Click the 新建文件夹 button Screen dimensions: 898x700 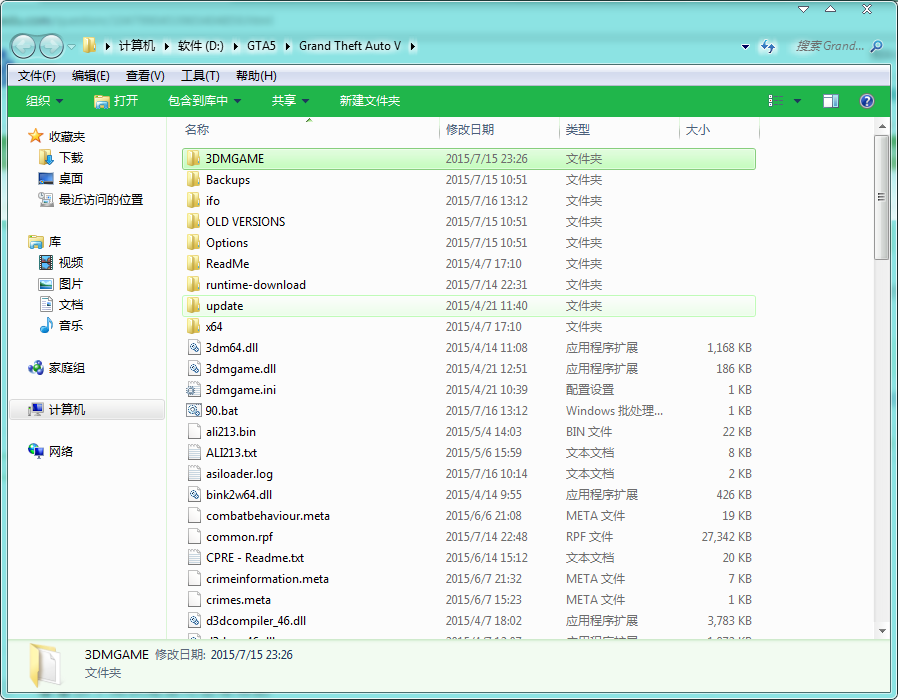[x=369, y=101]
